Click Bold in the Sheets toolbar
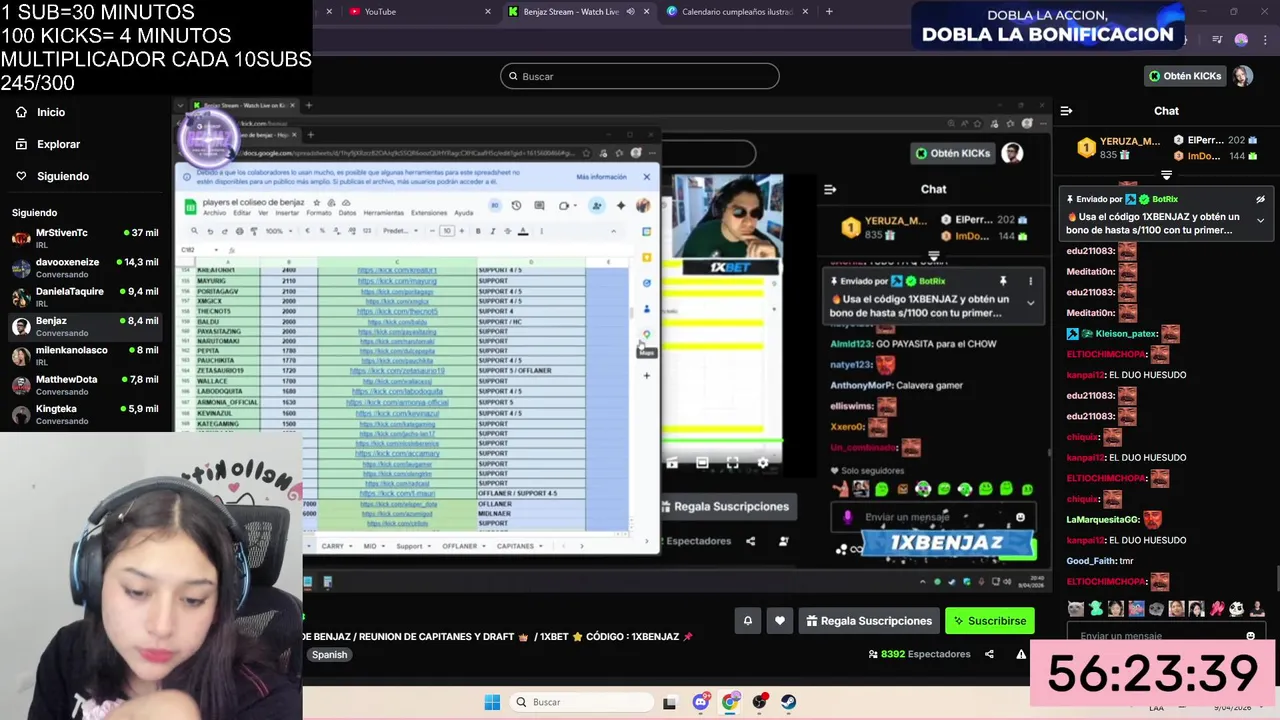1280x720 pixels. point(478,231)
